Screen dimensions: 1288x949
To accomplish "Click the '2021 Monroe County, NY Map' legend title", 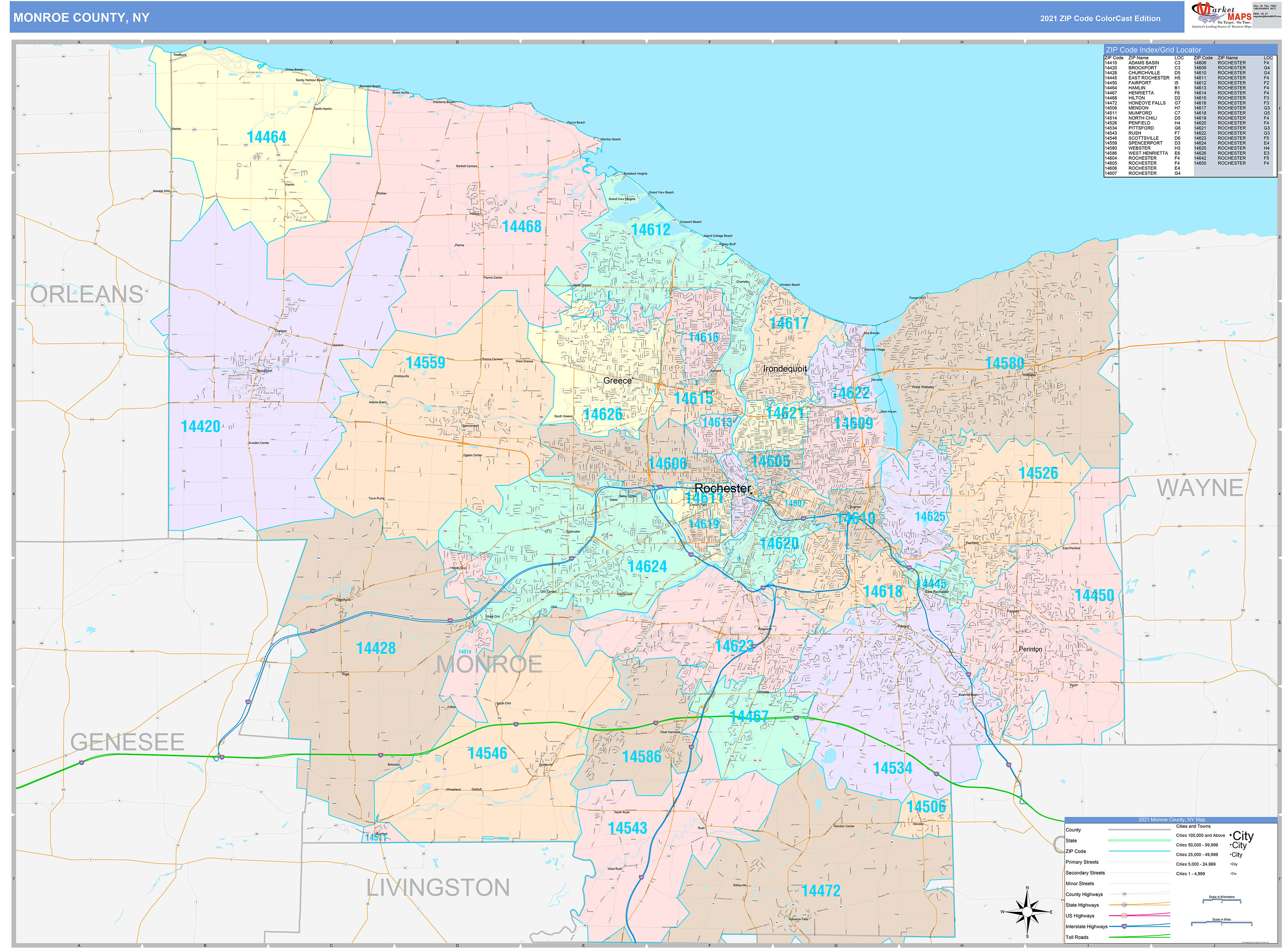I will click(x=1172, y=820).
